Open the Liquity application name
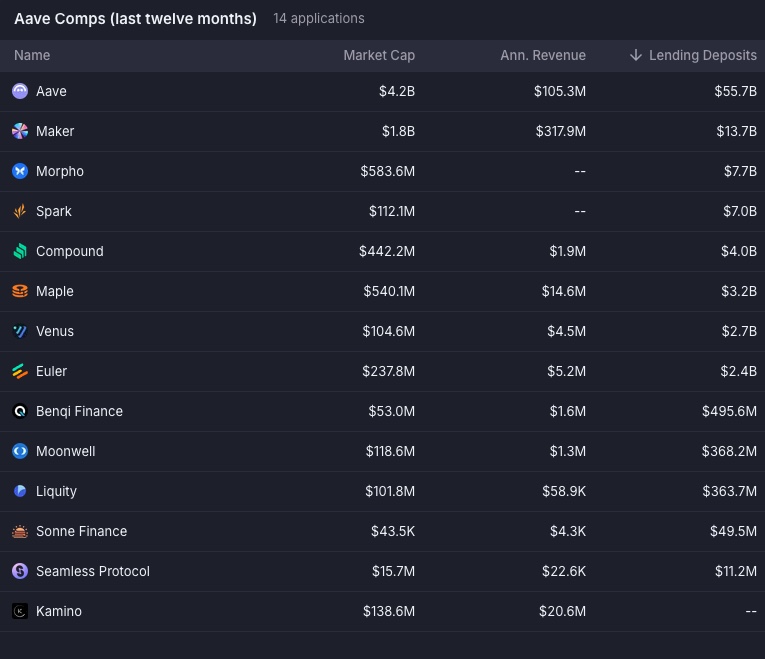 (57, 491)
